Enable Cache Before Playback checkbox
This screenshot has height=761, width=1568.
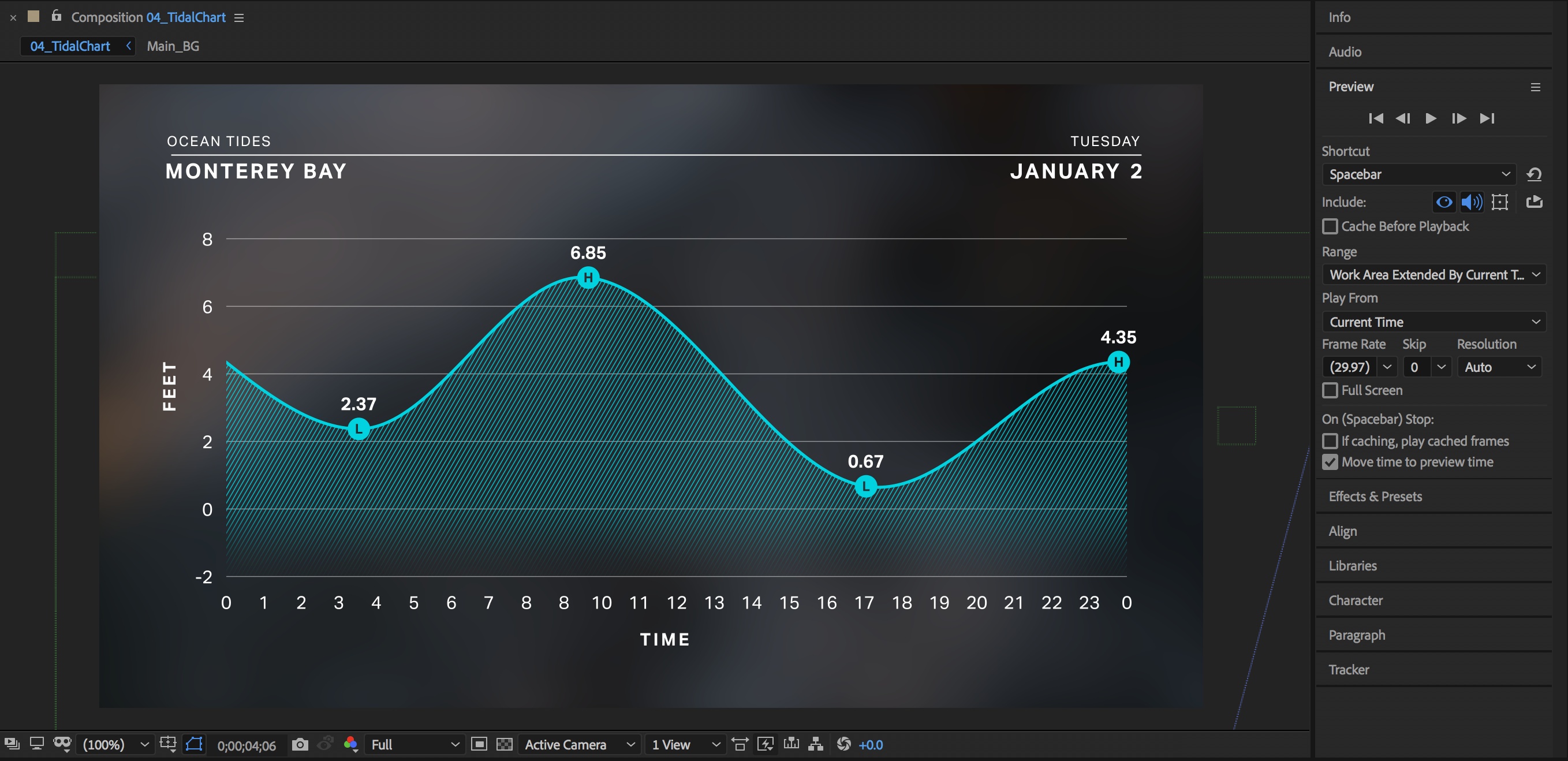pyautogui.click(x=1331, y=226)
